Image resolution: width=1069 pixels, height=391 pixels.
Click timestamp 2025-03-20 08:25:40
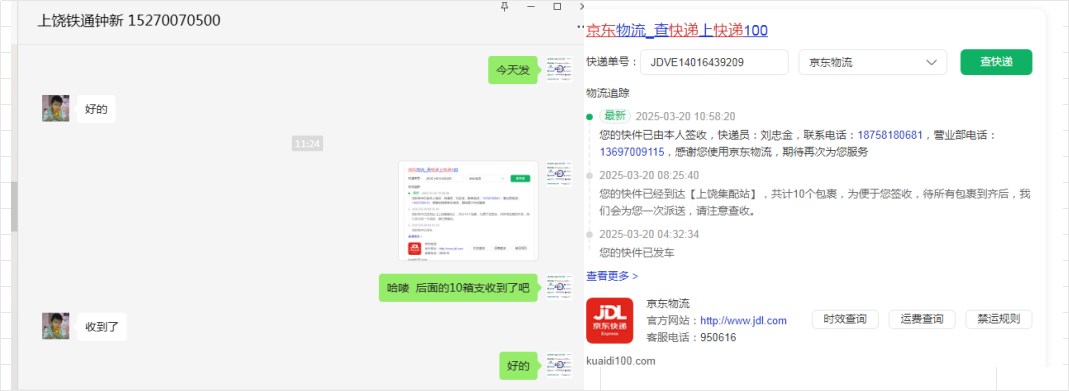click(x=649, y=176)
